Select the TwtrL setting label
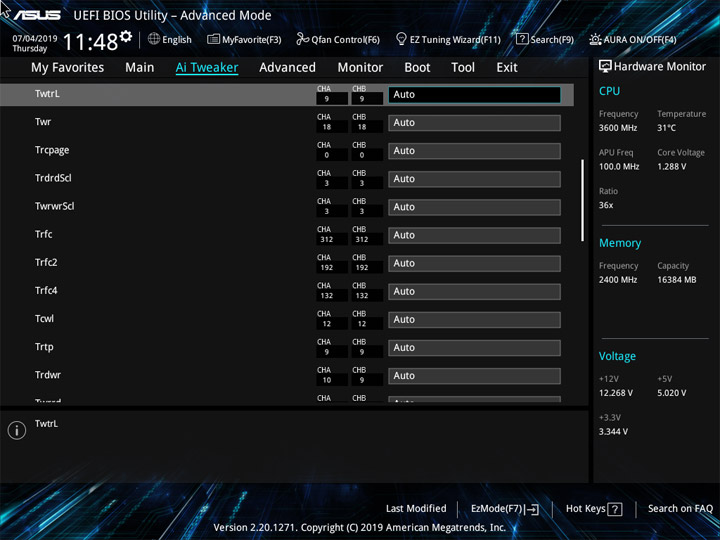 (x=47, y=94)
